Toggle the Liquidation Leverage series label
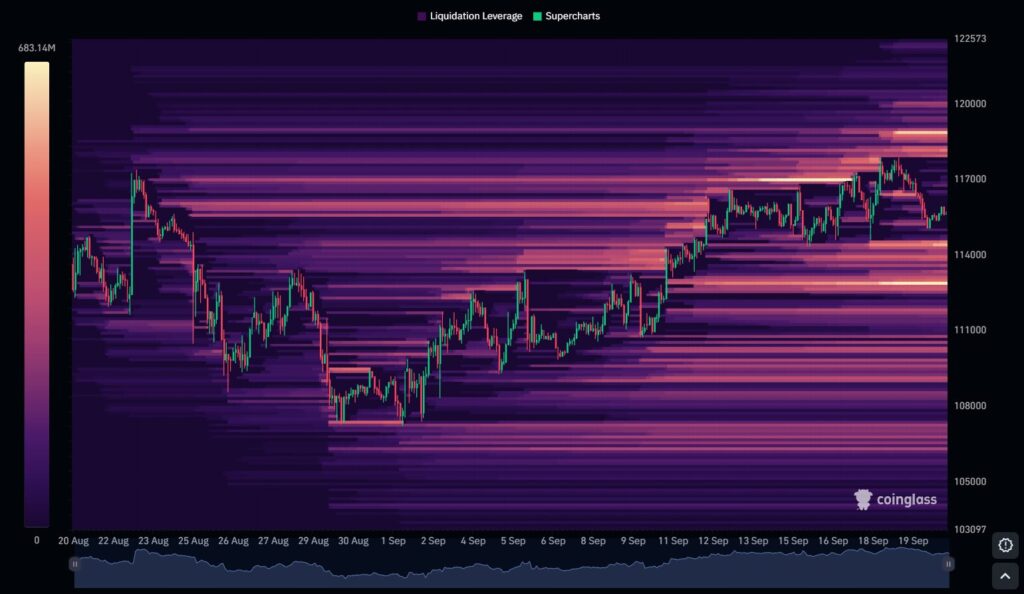 476,17
